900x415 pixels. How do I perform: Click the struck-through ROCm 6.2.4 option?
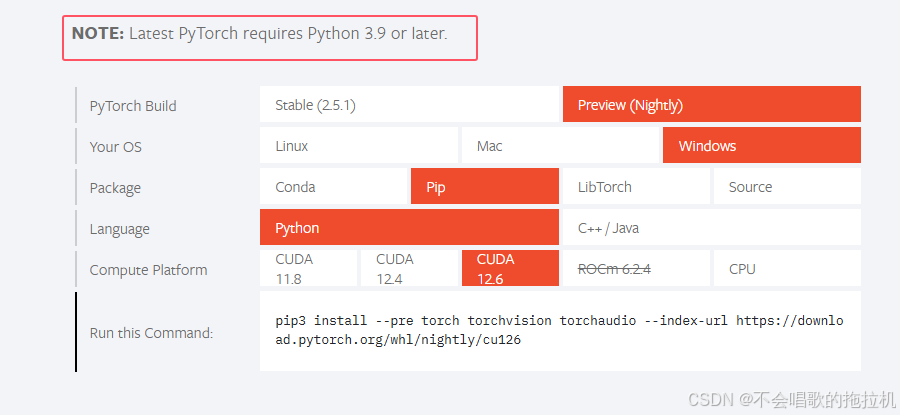636,268
